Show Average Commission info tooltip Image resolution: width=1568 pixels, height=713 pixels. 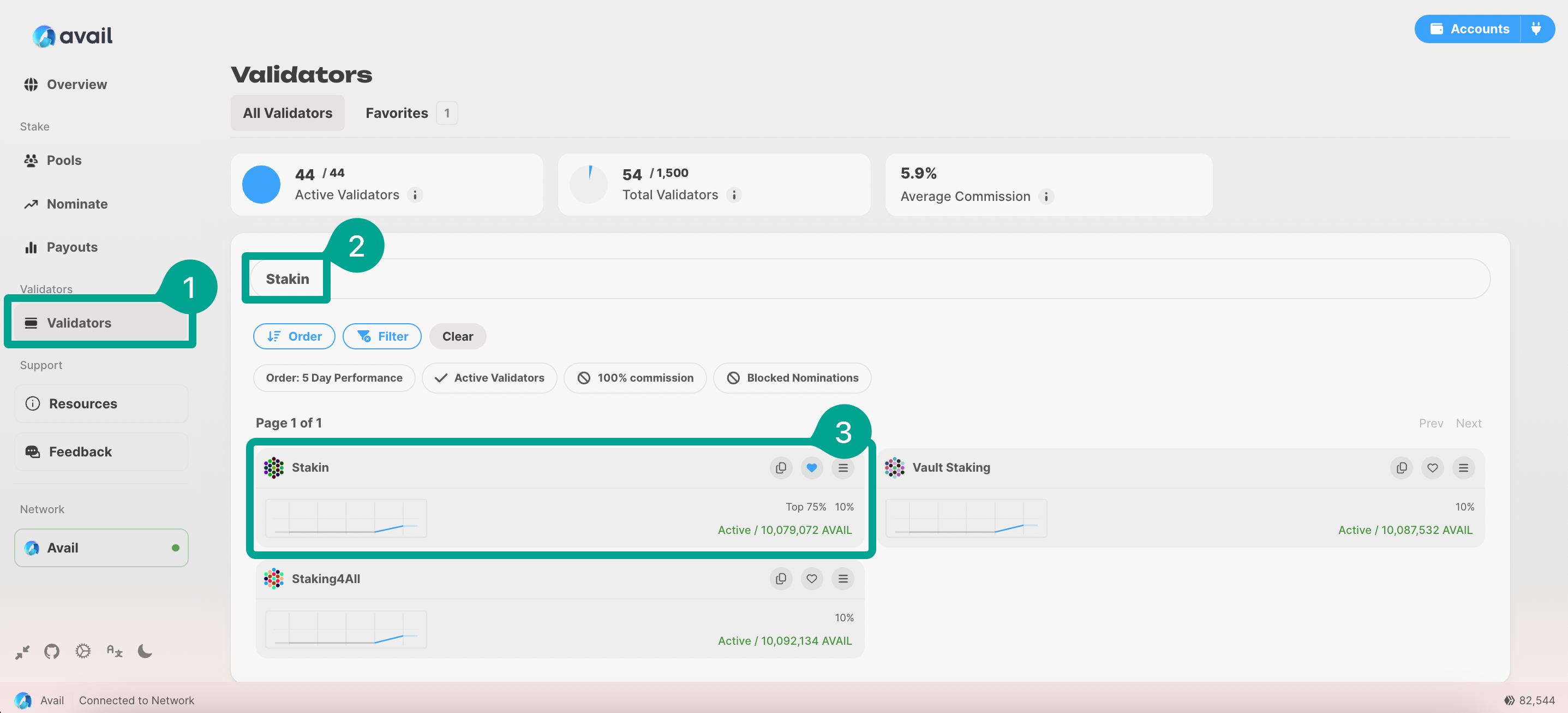tap(1046, 197)
